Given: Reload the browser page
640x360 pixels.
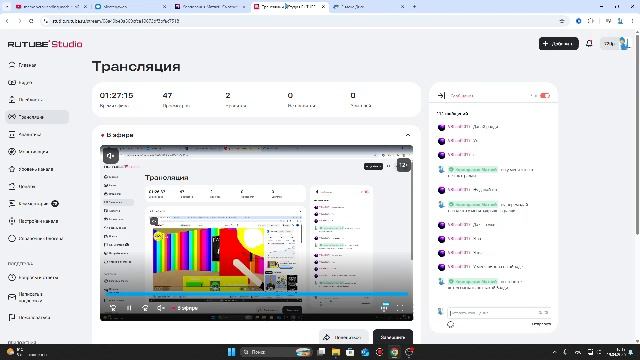Looking at the screenshot, I should click(x=31, y=21).
